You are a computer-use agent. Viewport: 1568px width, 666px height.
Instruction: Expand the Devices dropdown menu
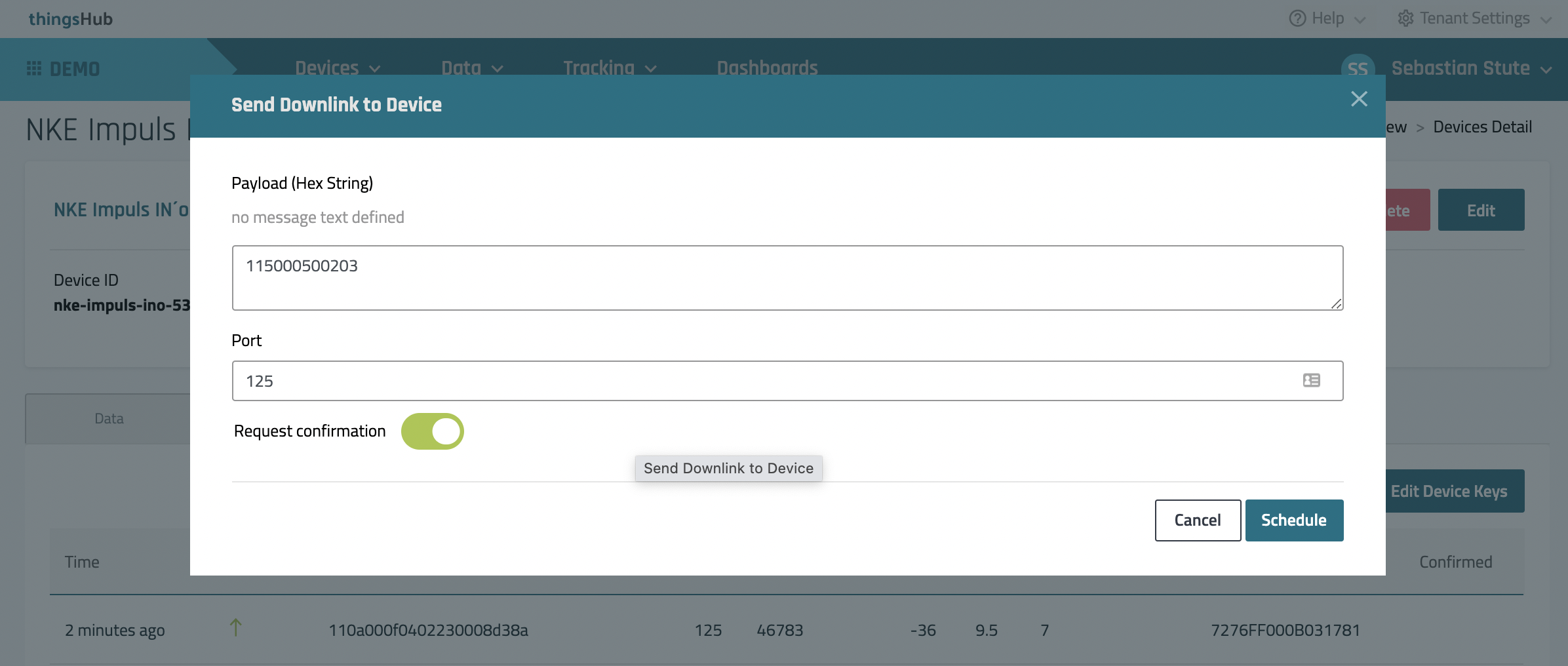click(x=337, y=68)
